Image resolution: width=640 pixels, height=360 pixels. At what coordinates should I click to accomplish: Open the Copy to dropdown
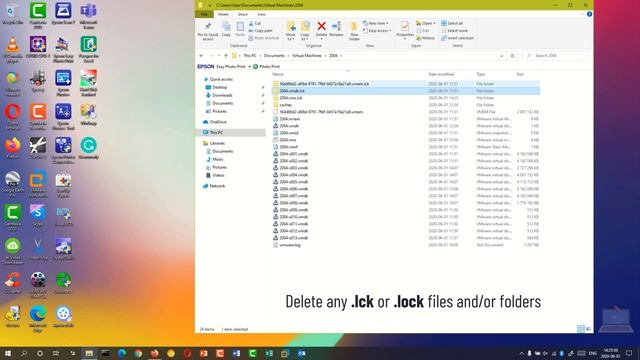(x=305, y=31)
